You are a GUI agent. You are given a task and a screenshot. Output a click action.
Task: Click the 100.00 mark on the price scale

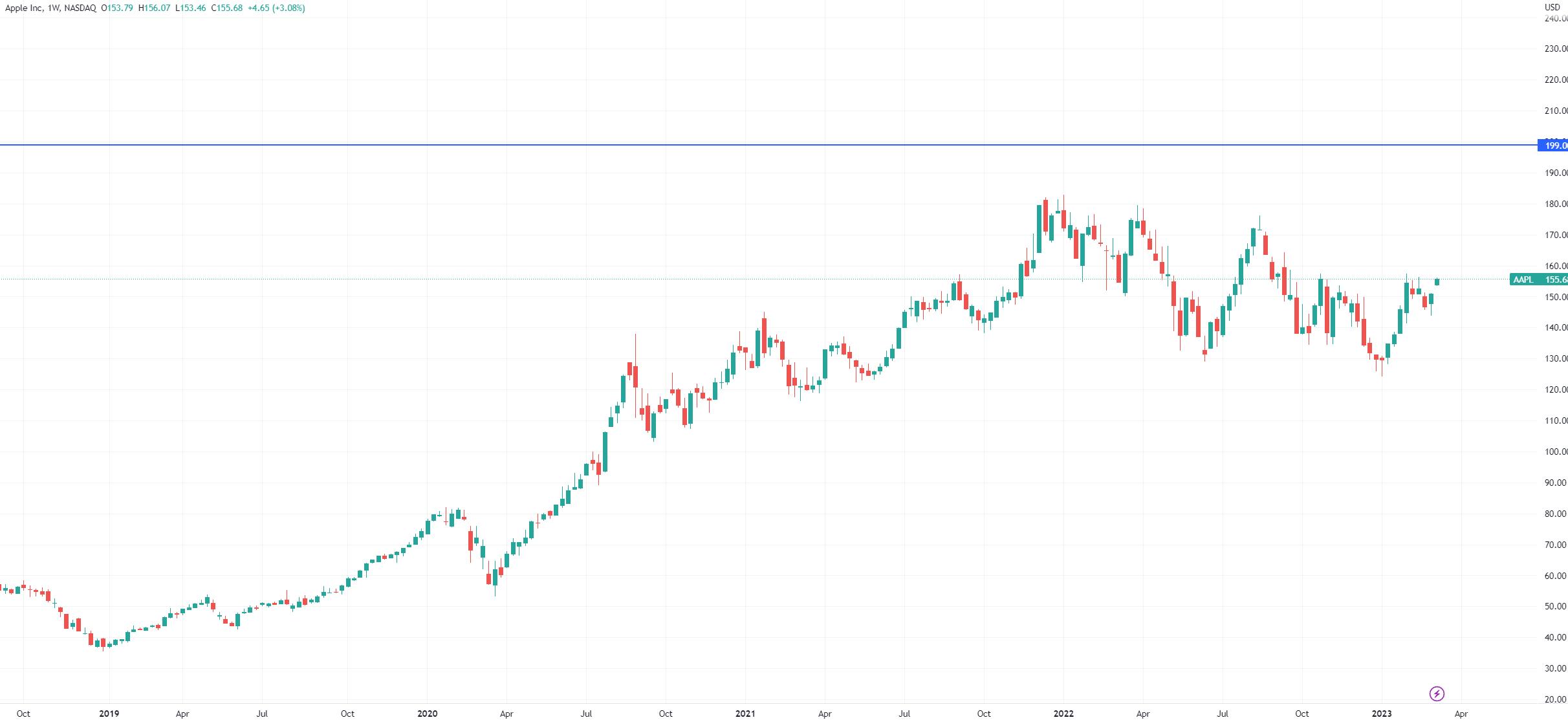pyautogui.click(x=1555, y=452)
